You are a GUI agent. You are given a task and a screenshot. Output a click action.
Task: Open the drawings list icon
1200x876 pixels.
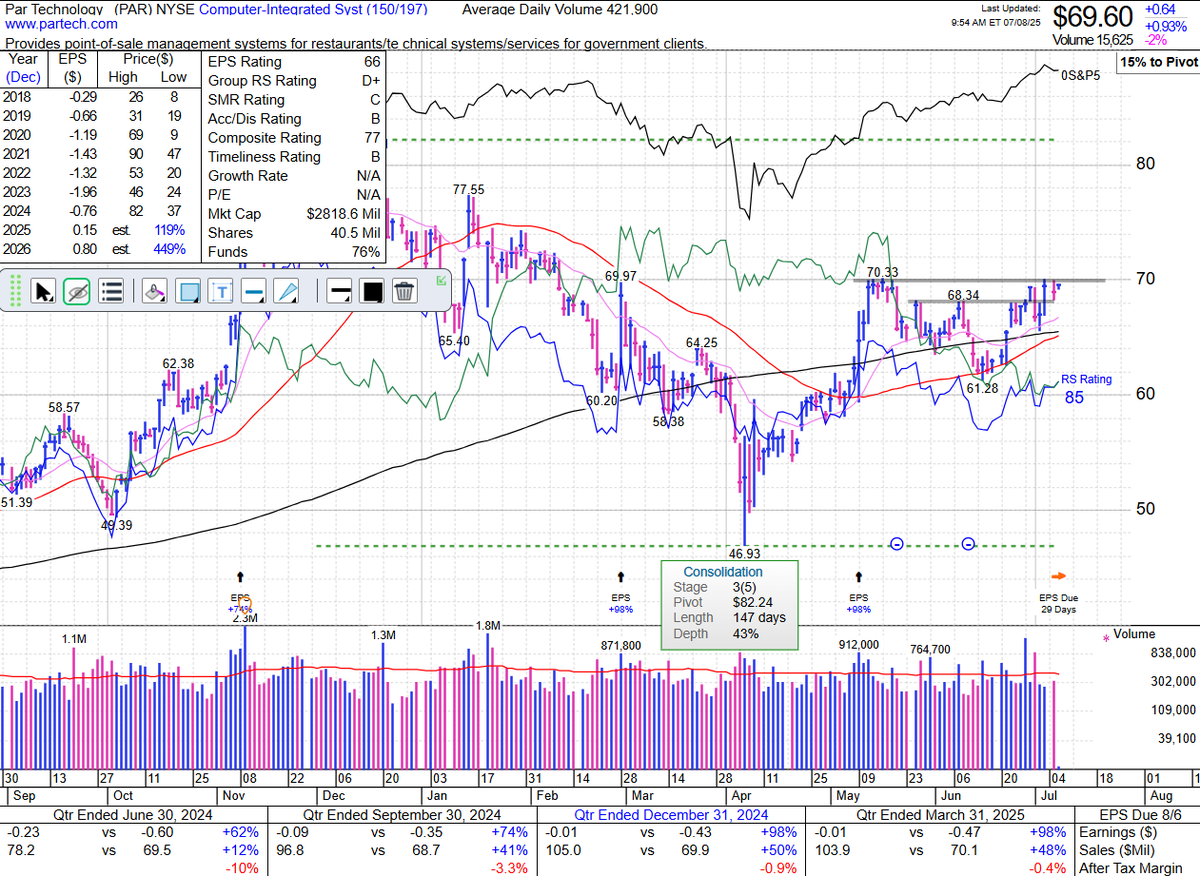point(111,291)
